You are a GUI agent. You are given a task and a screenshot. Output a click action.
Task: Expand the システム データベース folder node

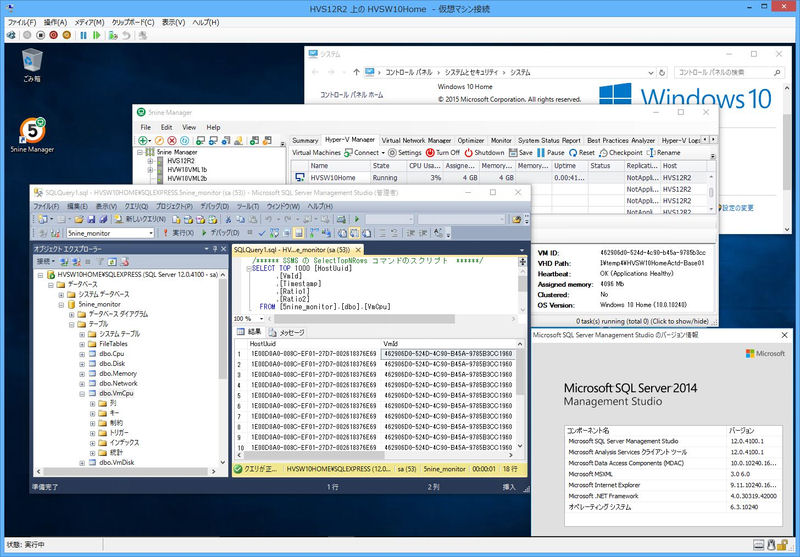(61, 295)
